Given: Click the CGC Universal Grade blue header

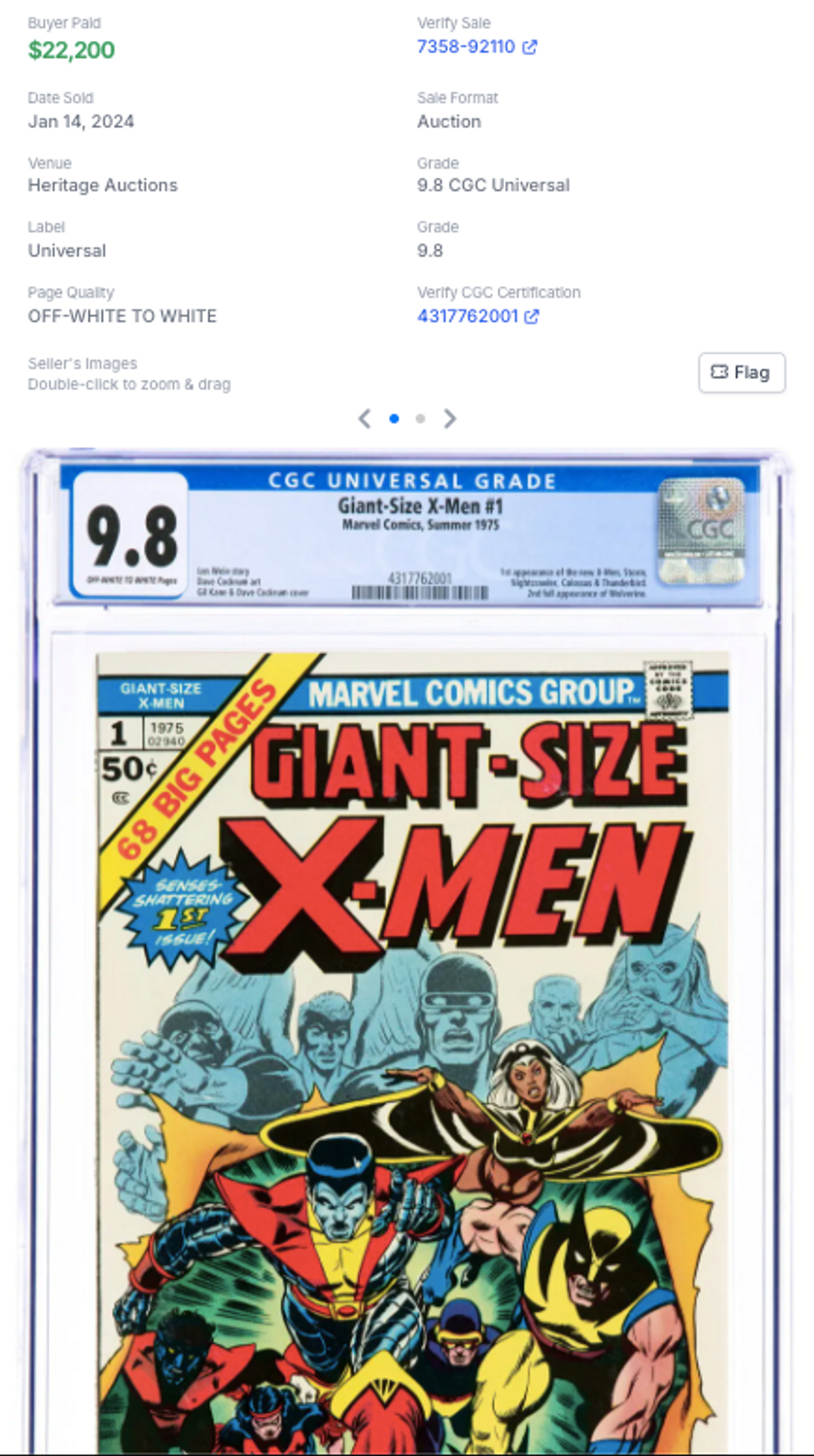Looking at the screenshot, I should (x=412, y=481).
